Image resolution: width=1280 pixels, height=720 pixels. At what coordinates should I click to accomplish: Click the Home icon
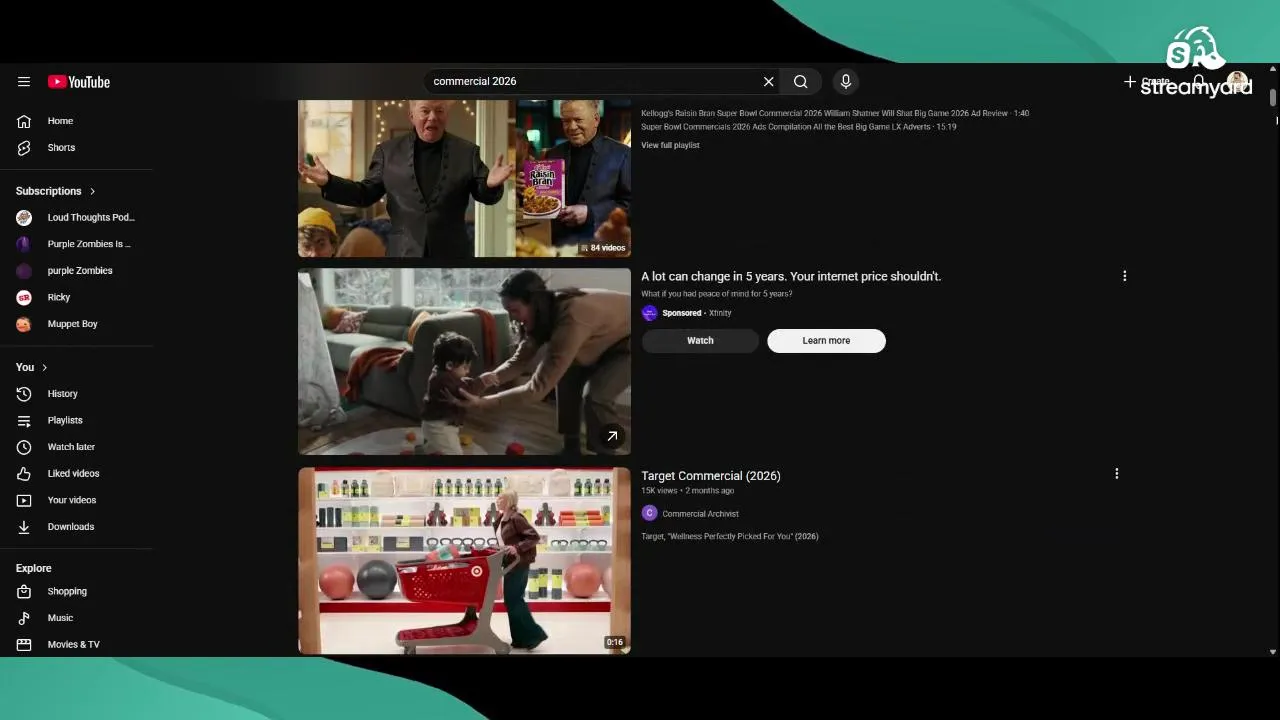point(24,121)
